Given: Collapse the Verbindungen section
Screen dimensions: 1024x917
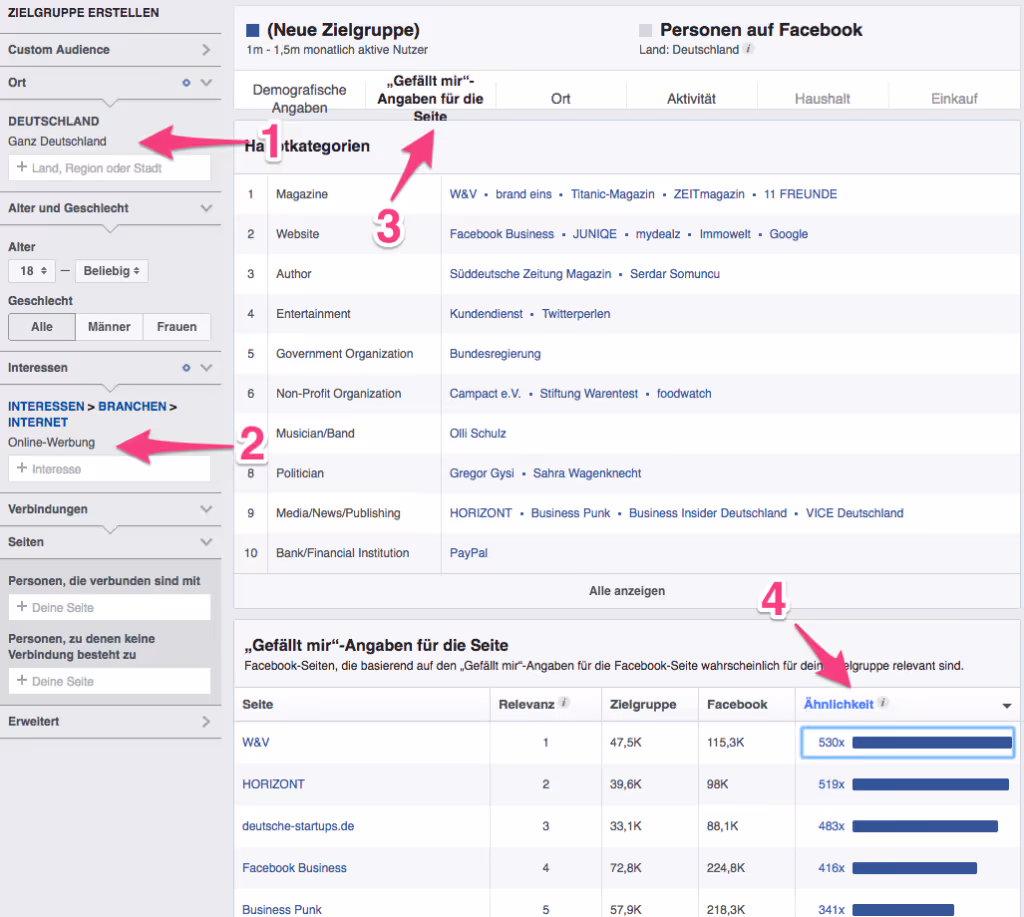Looking at the screenshot, I should point(206,509).
